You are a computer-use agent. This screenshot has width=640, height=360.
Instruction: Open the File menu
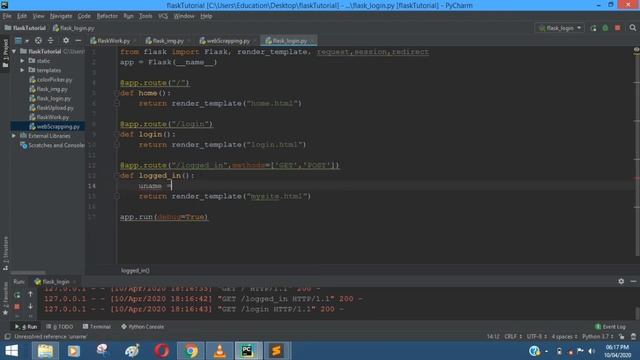coord(7,16)
